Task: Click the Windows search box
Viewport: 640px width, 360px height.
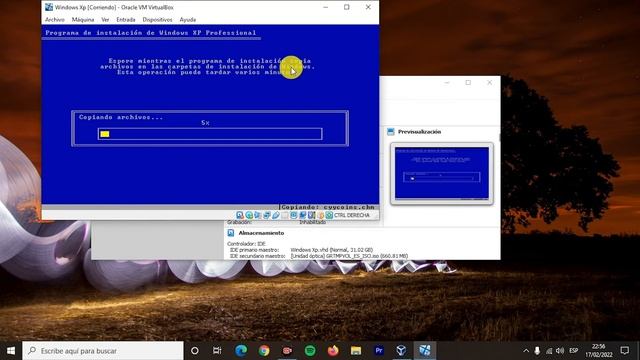Action: [103, 351]
